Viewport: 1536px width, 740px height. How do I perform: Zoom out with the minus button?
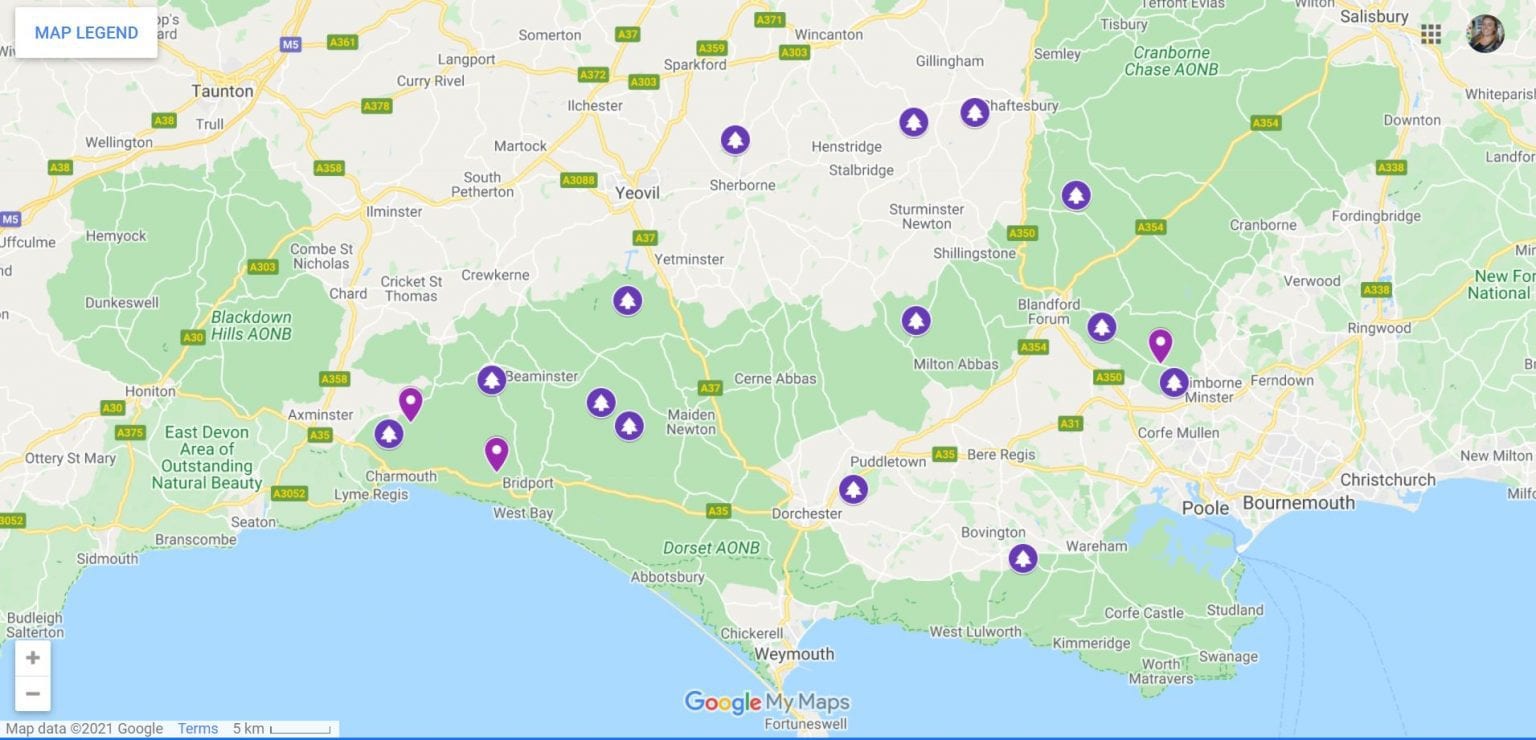[33, 693]
